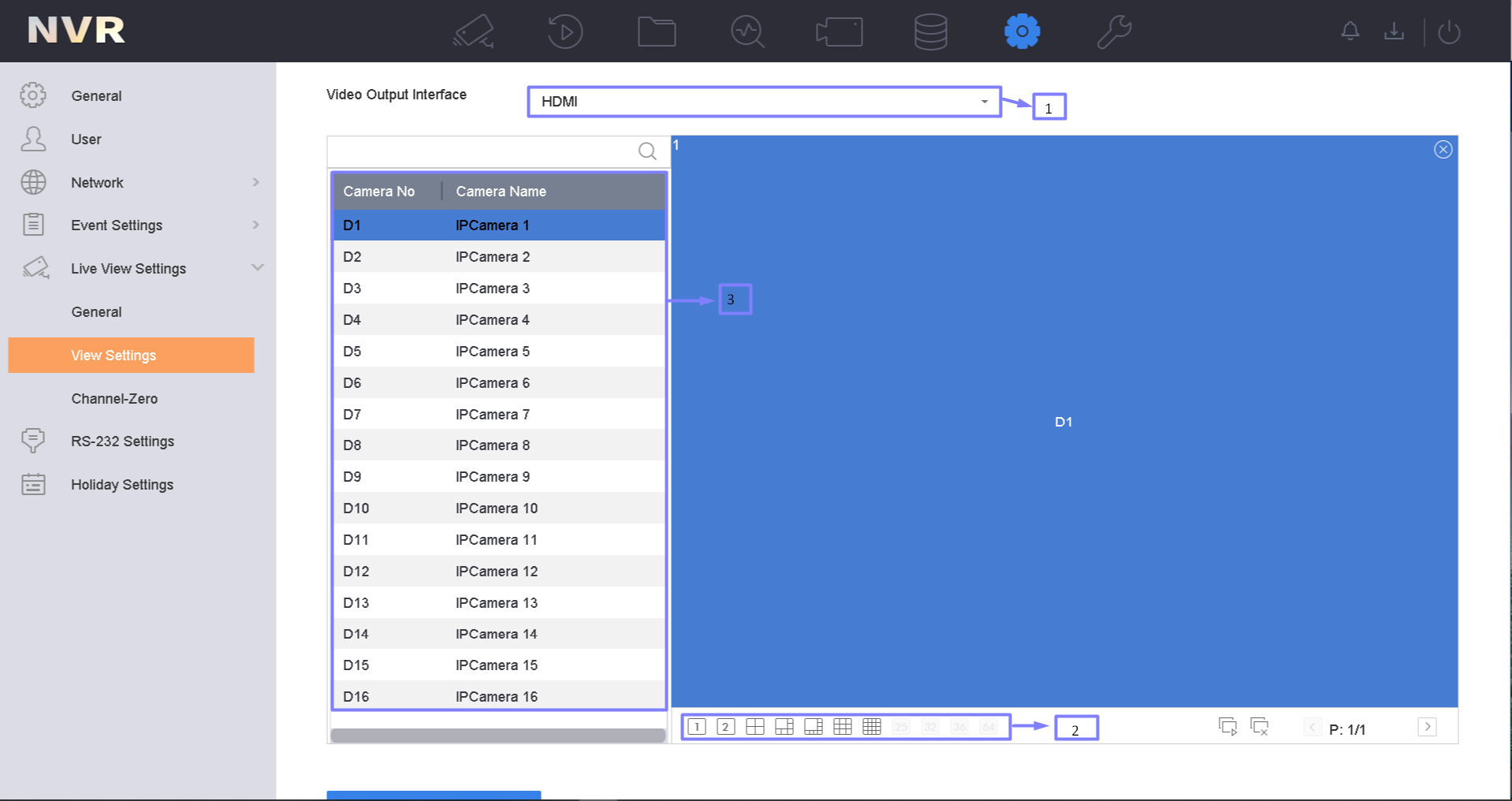The height and width of the screenshot is (801, 1512).
Task: Click the power shutdown icon
Action: (1449, 32)
